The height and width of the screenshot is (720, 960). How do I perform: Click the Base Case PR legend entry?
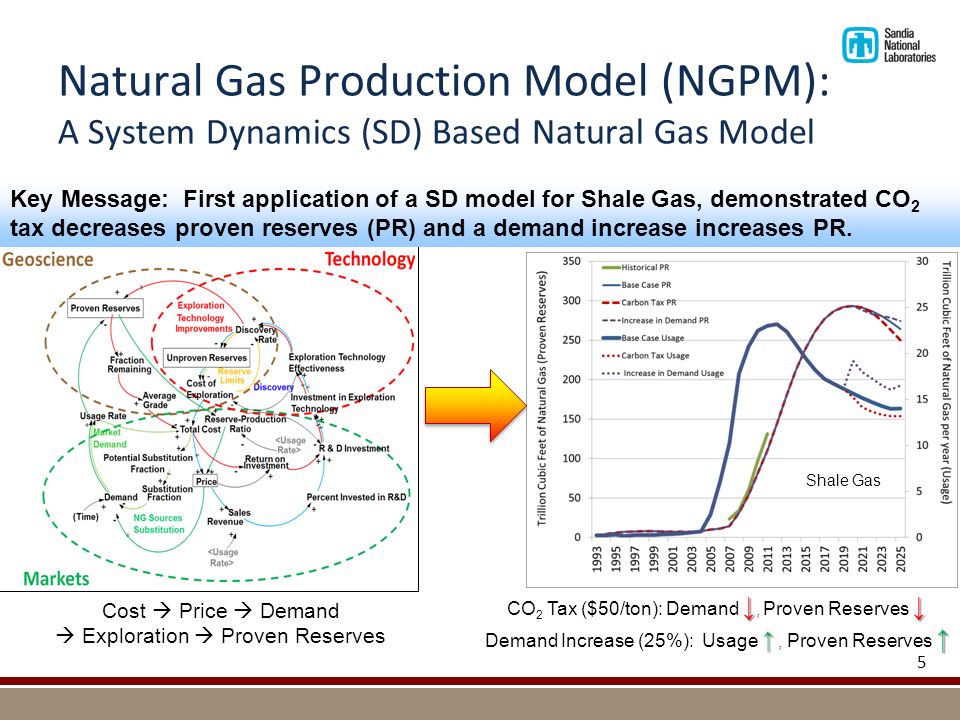637,285
